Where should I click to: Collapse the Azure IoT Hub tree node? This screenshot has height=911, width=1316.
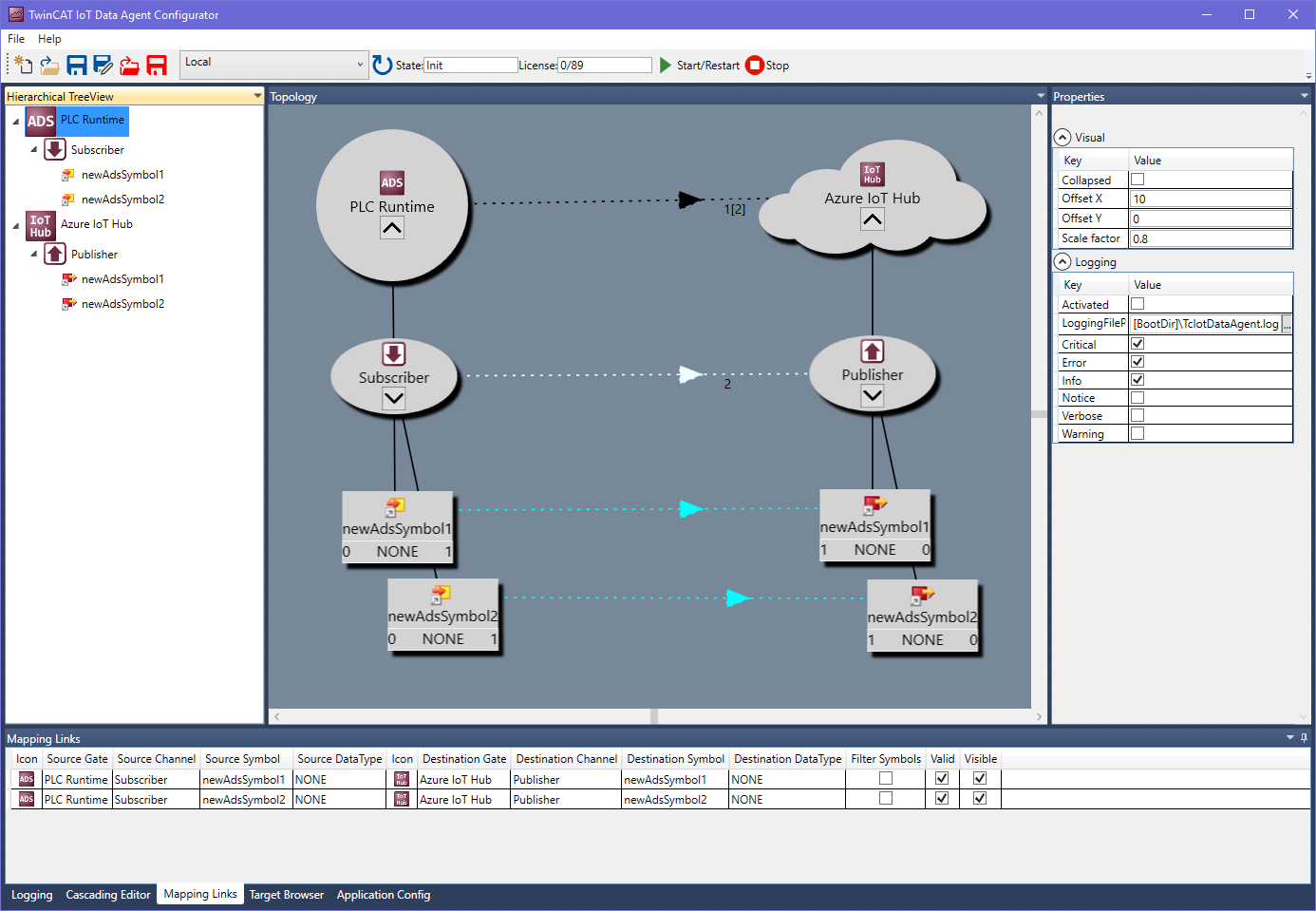[x=15, y=226]
